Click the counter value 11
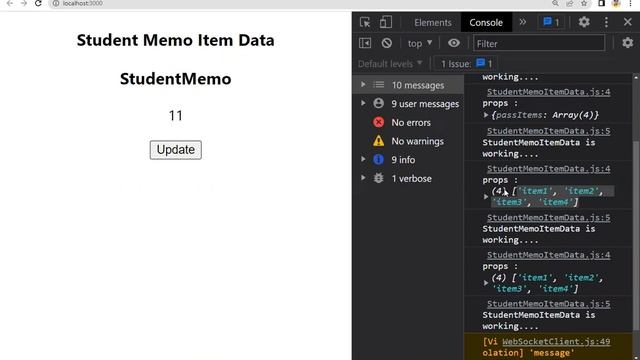The image size is (640, 360). [176, 116]
